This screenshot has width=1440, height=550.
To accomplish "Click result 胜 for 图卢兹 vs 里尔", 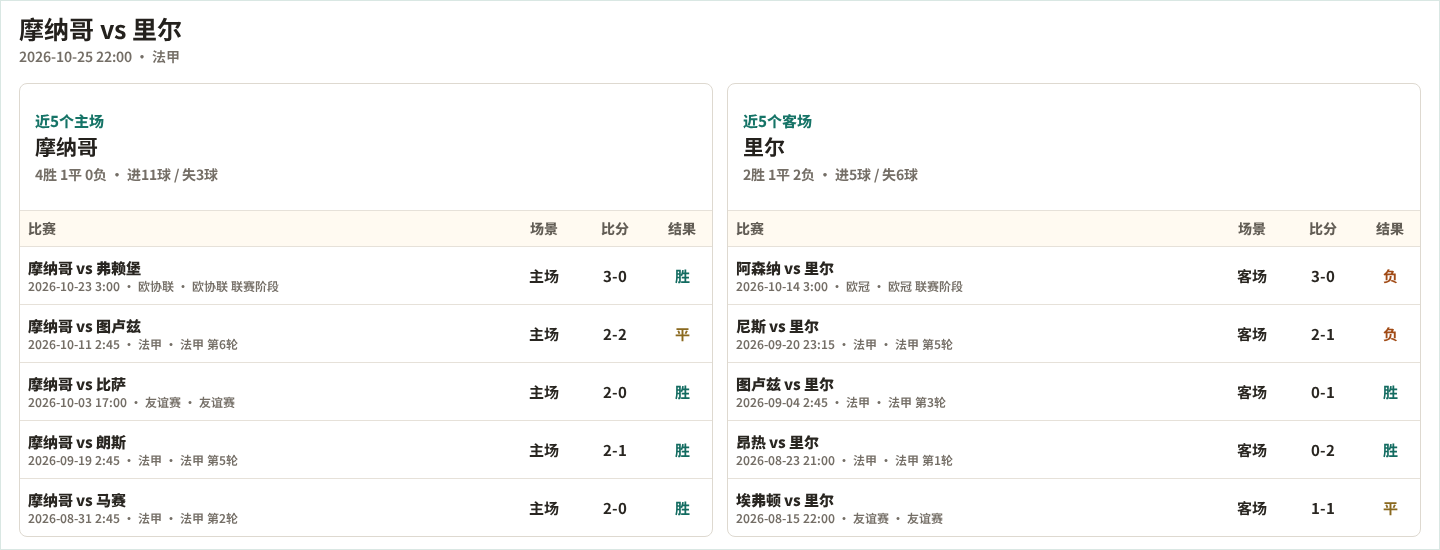I will click(1390, 392).
